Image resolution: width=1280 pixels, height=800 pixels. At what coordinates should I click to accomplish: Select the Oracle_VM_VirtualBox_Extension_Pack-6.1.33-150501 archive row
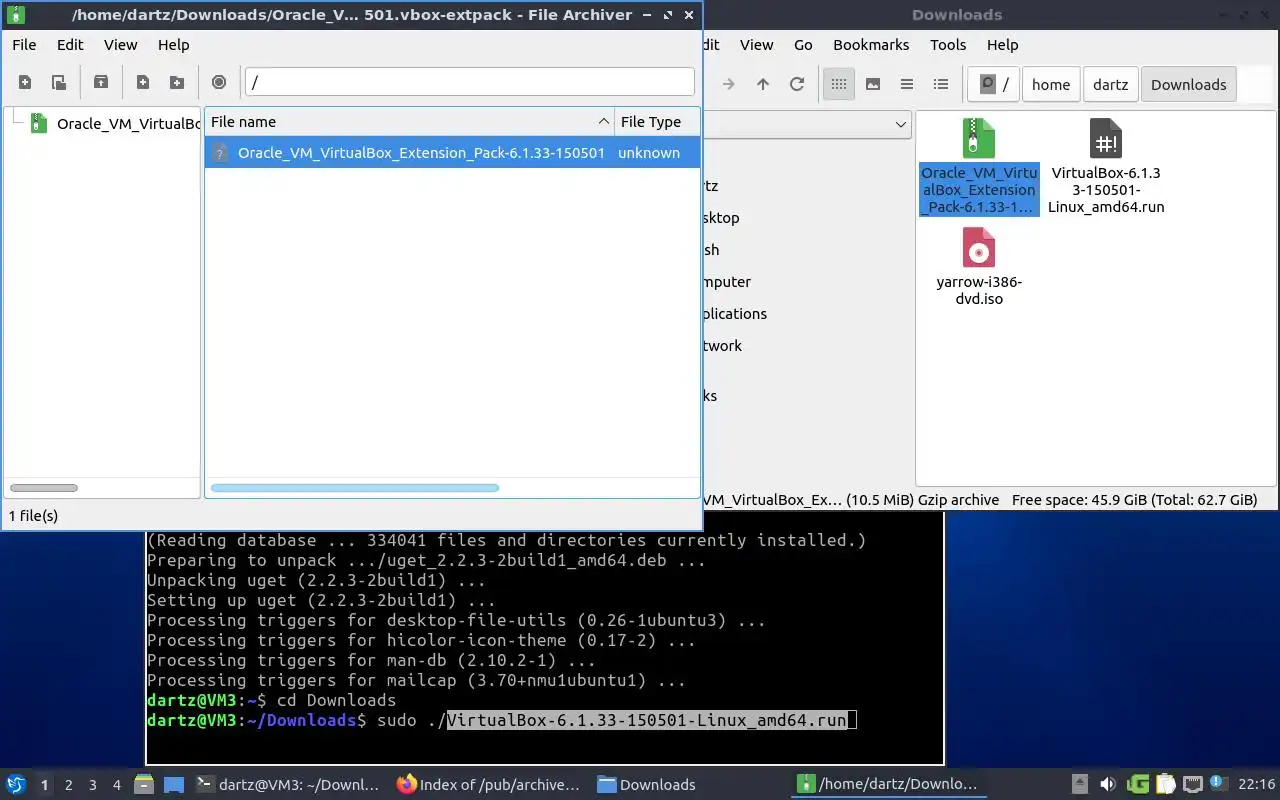(x=452, y=153)
